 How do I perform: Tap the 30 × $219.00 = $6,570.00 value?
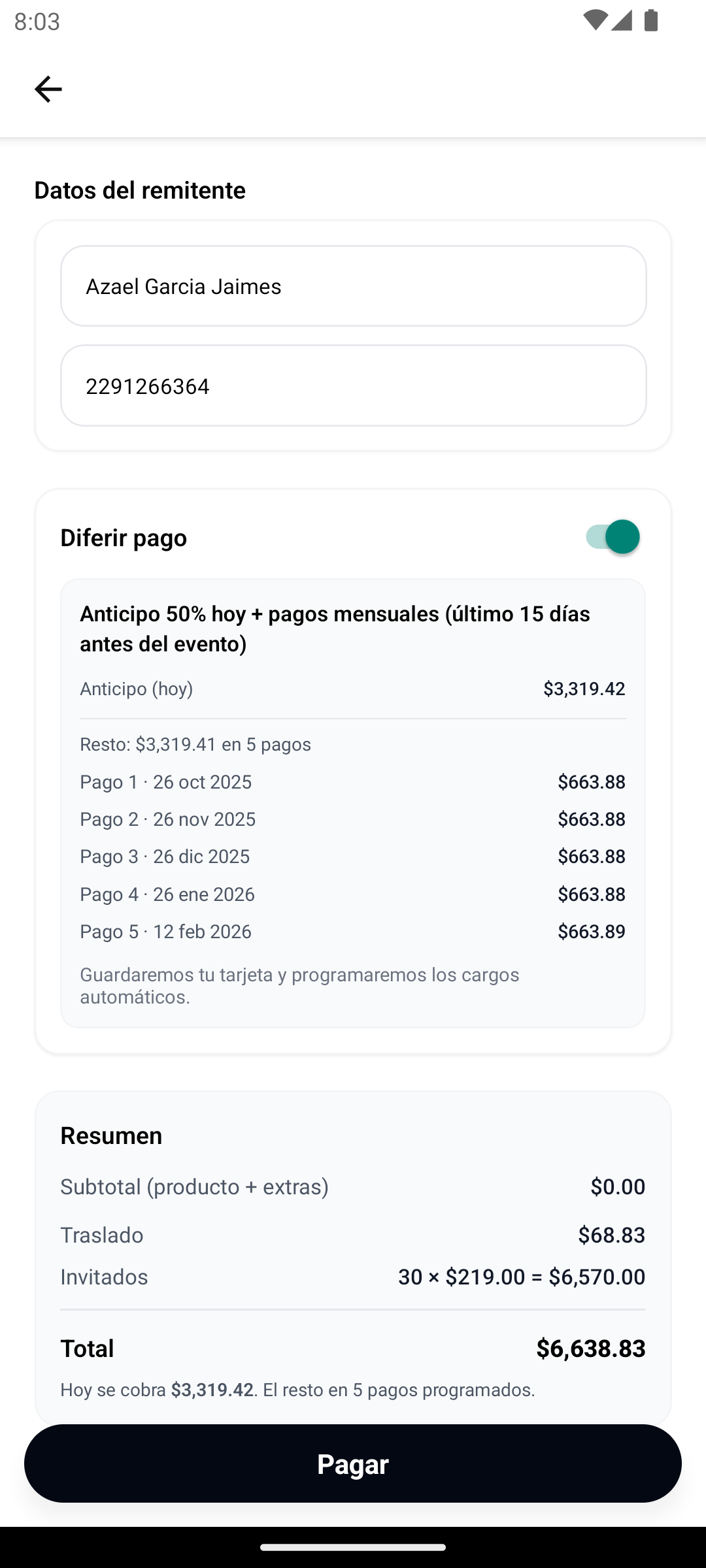(x=522, y=1277)
